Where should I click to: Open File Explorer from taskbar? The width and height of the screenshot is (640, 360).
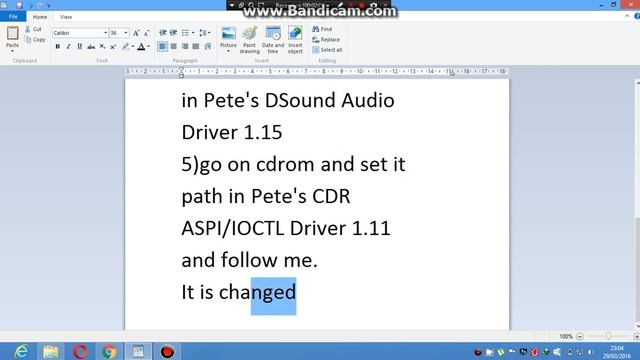pos(51,351)
